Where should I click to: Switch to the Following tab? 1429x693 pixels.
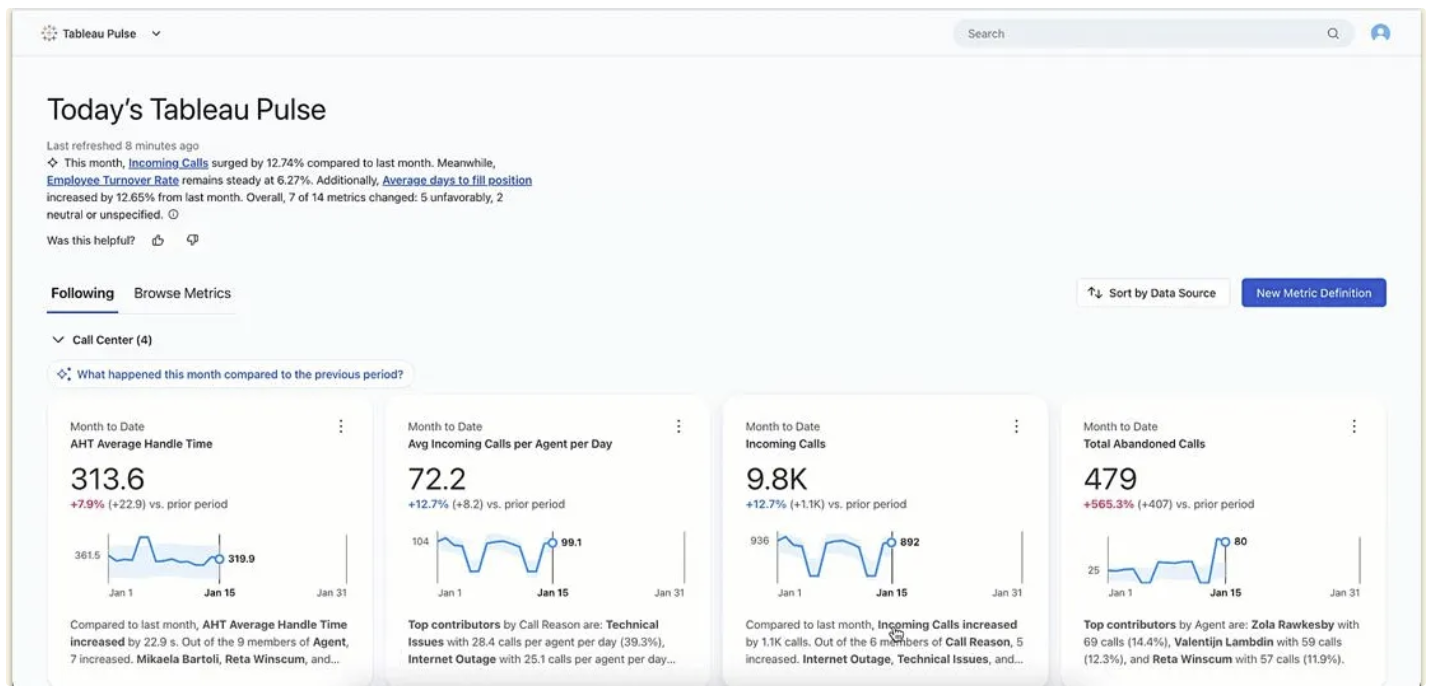tap(82, 293)
